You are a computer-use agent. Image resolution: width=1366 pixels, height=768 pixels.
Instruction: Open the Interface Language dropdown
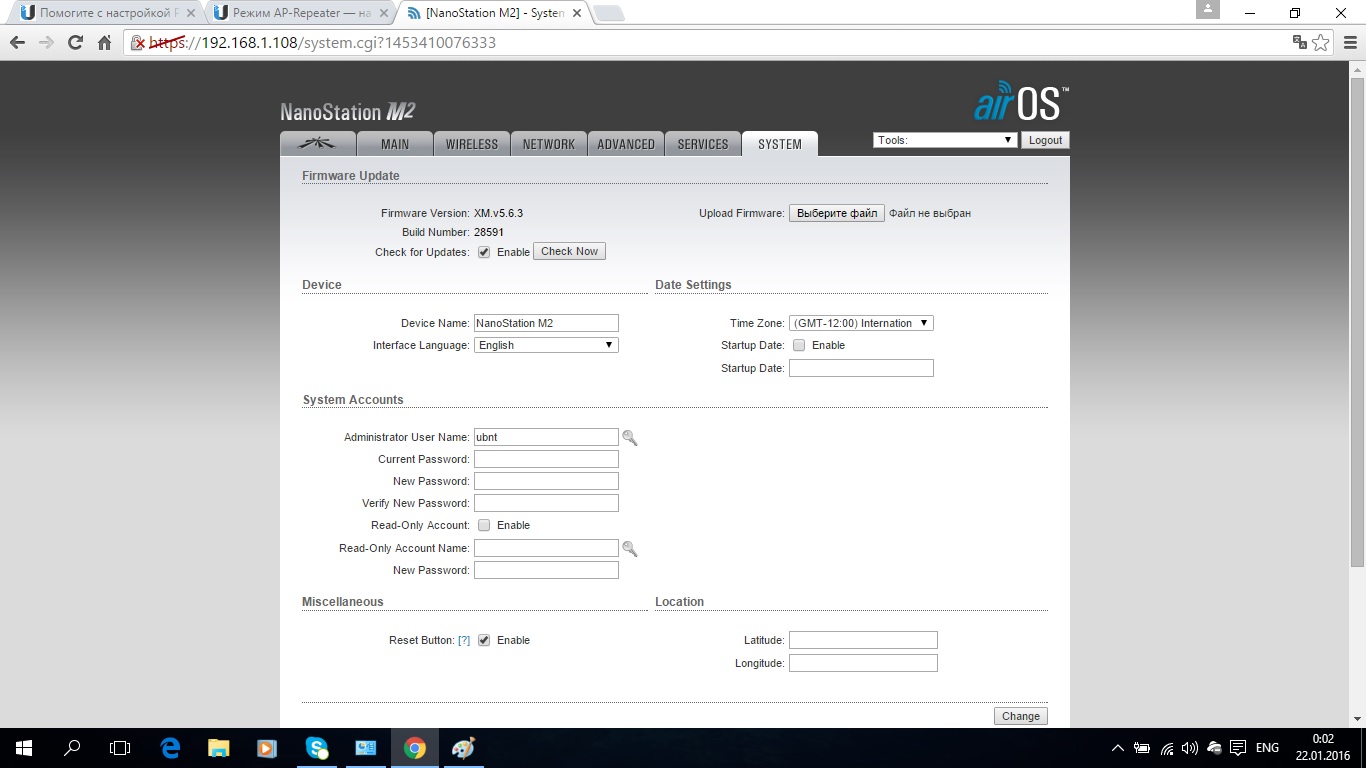pyautogui.click(x=546, y=345)
